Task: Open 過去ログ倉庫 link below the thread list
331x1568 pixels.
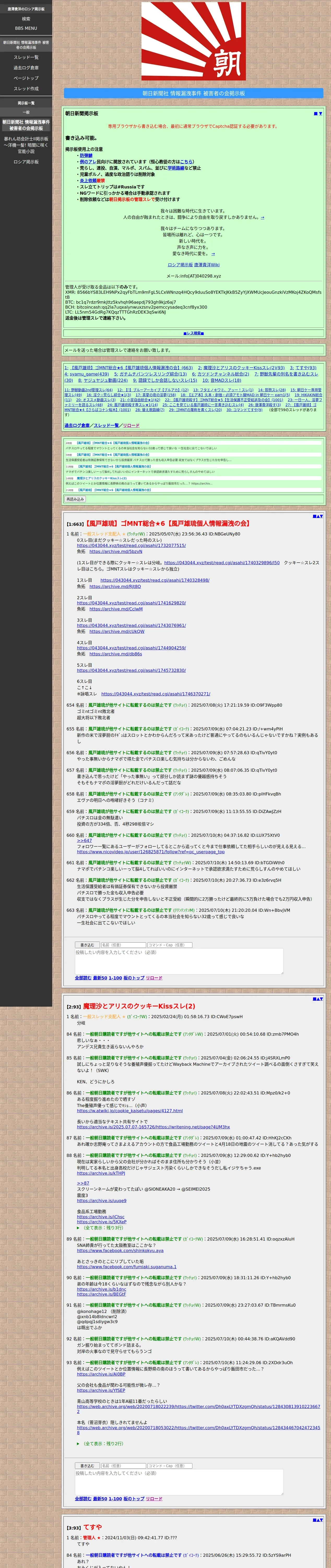Action: click(x=77, y=425)
